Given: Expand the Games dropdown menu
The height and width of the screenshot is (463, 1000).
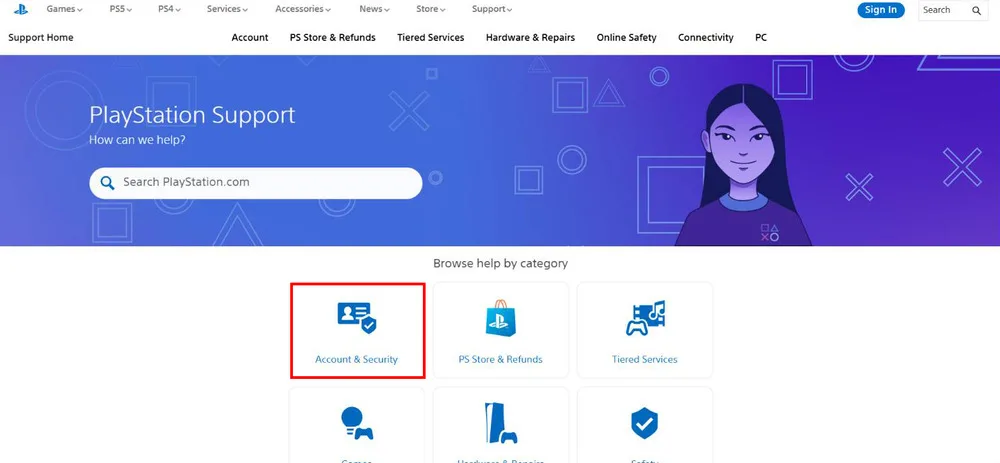Looking at the screenshot, I should pos(64,9).
